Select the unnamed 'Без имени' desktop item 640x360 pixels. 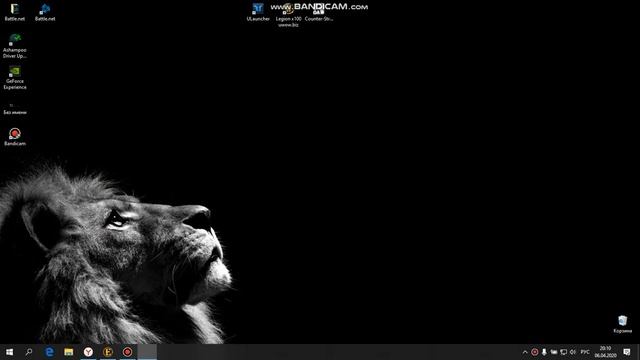15,109
